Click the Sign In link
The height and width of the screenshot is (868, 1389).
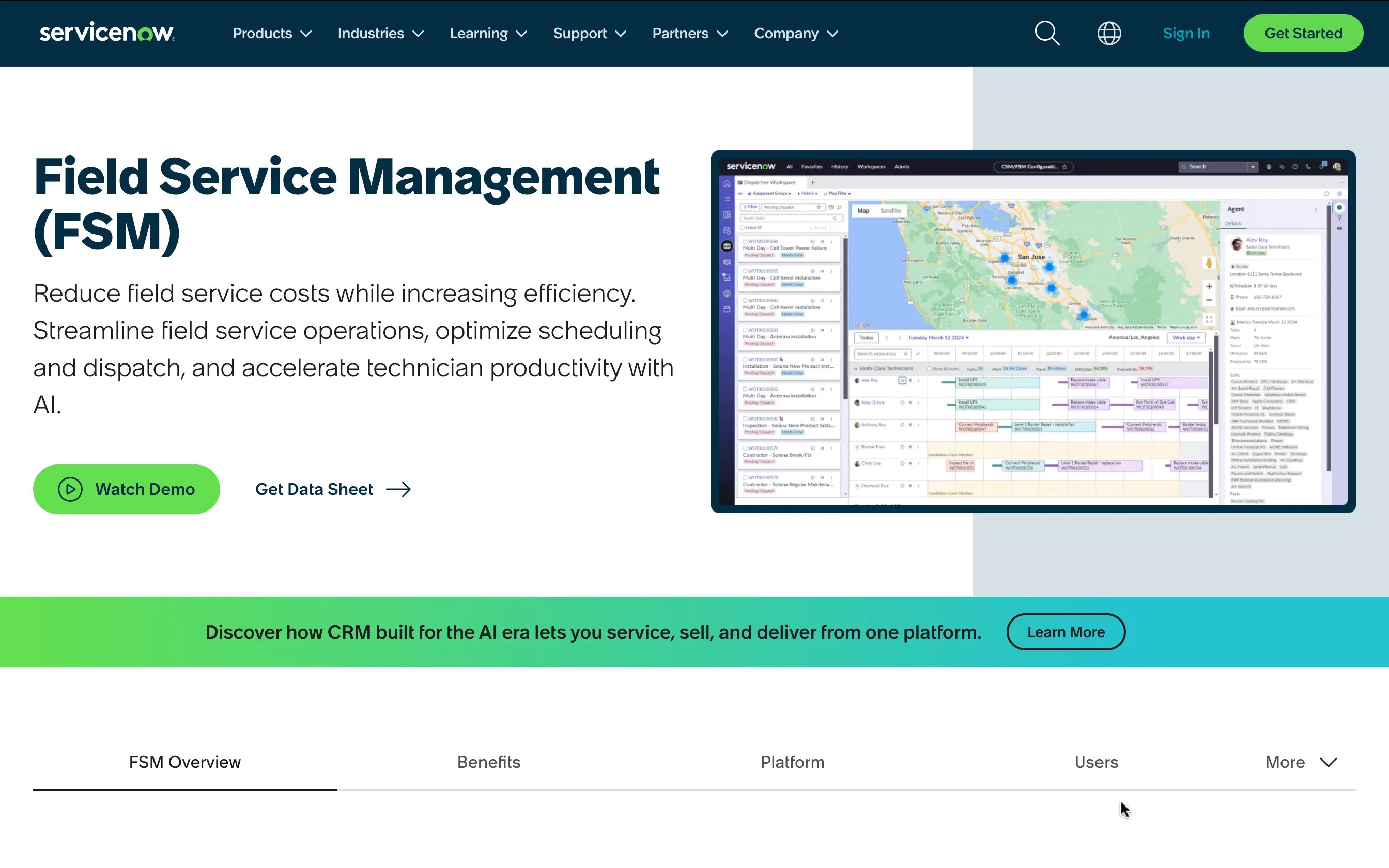point(1186,33)
